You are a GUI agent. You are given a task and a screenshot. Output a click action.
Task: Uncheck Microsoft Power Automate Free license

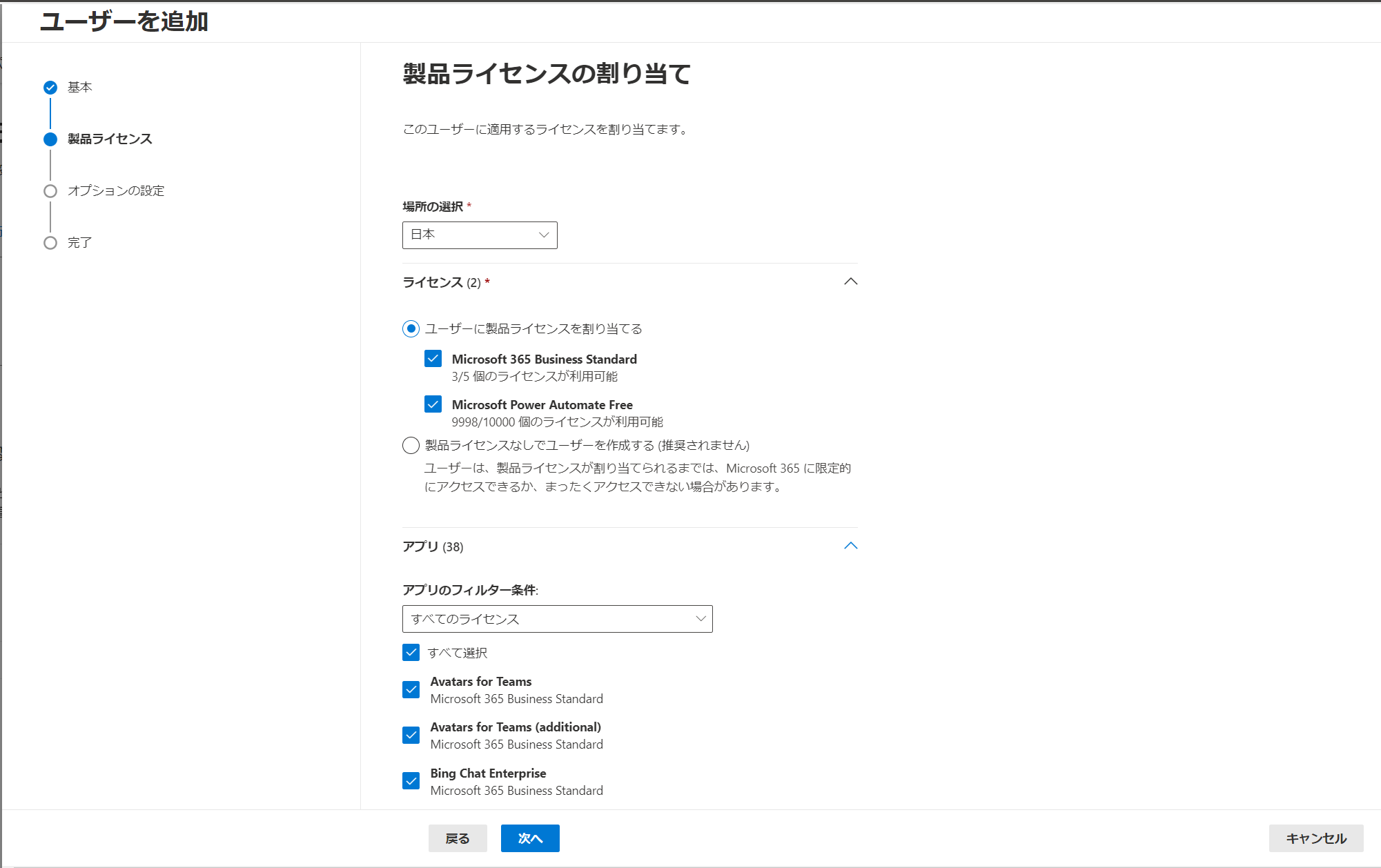point(433,404)
